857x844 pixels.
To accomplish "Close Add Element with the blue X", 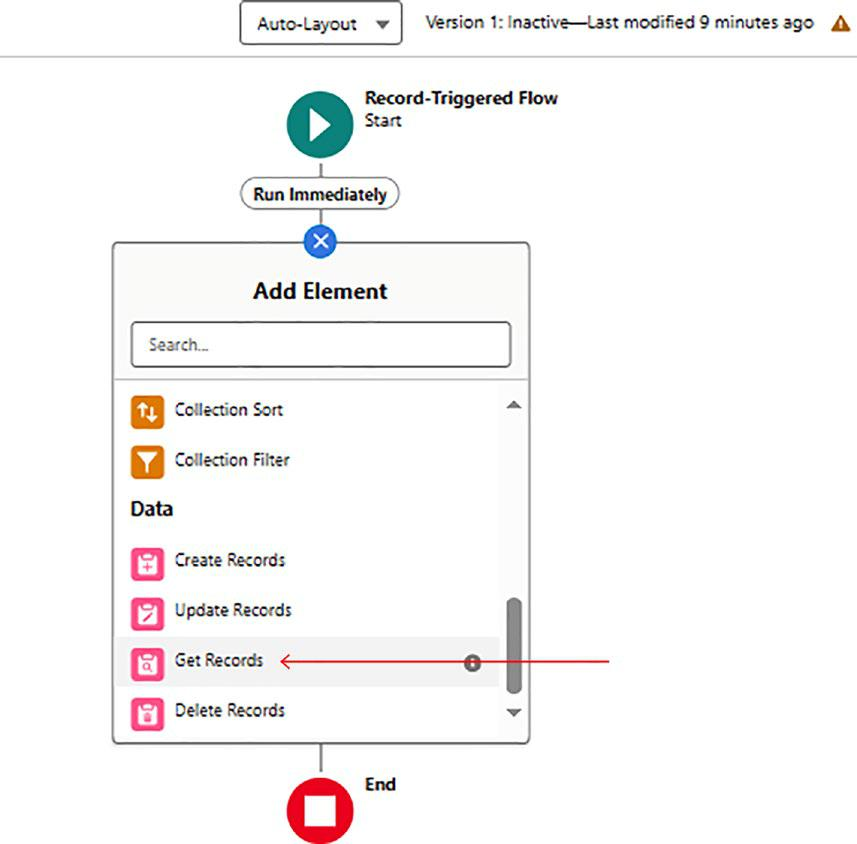I will click(320, 241).
